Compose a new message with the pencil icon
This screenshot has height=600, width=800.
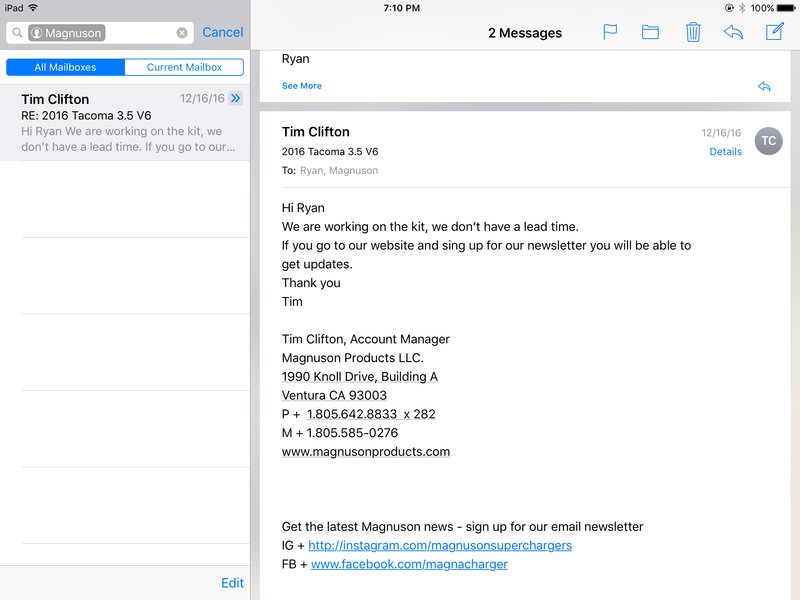[x=774, y=31]
